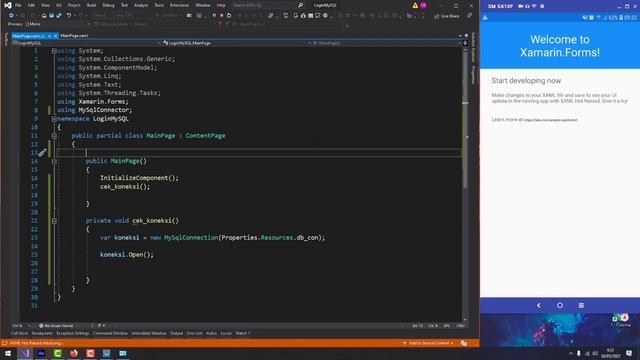Collapse the namespace LoginMySQL block
This screenshot has width=640, height=360.
click(x=54, y=119)
